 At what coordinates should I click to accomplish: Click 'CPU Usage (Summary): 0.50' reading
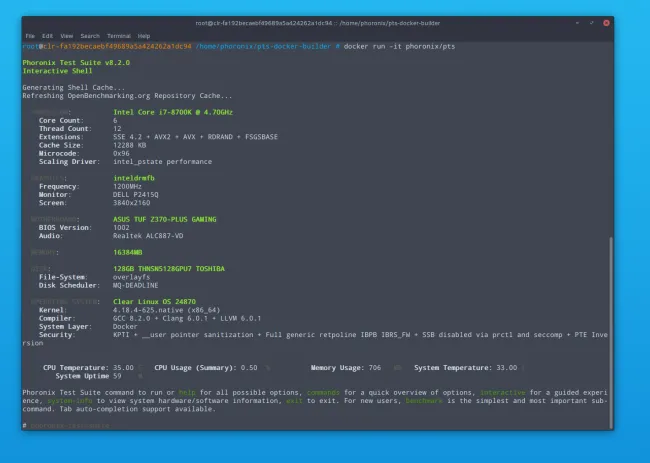tap(206, 368)
